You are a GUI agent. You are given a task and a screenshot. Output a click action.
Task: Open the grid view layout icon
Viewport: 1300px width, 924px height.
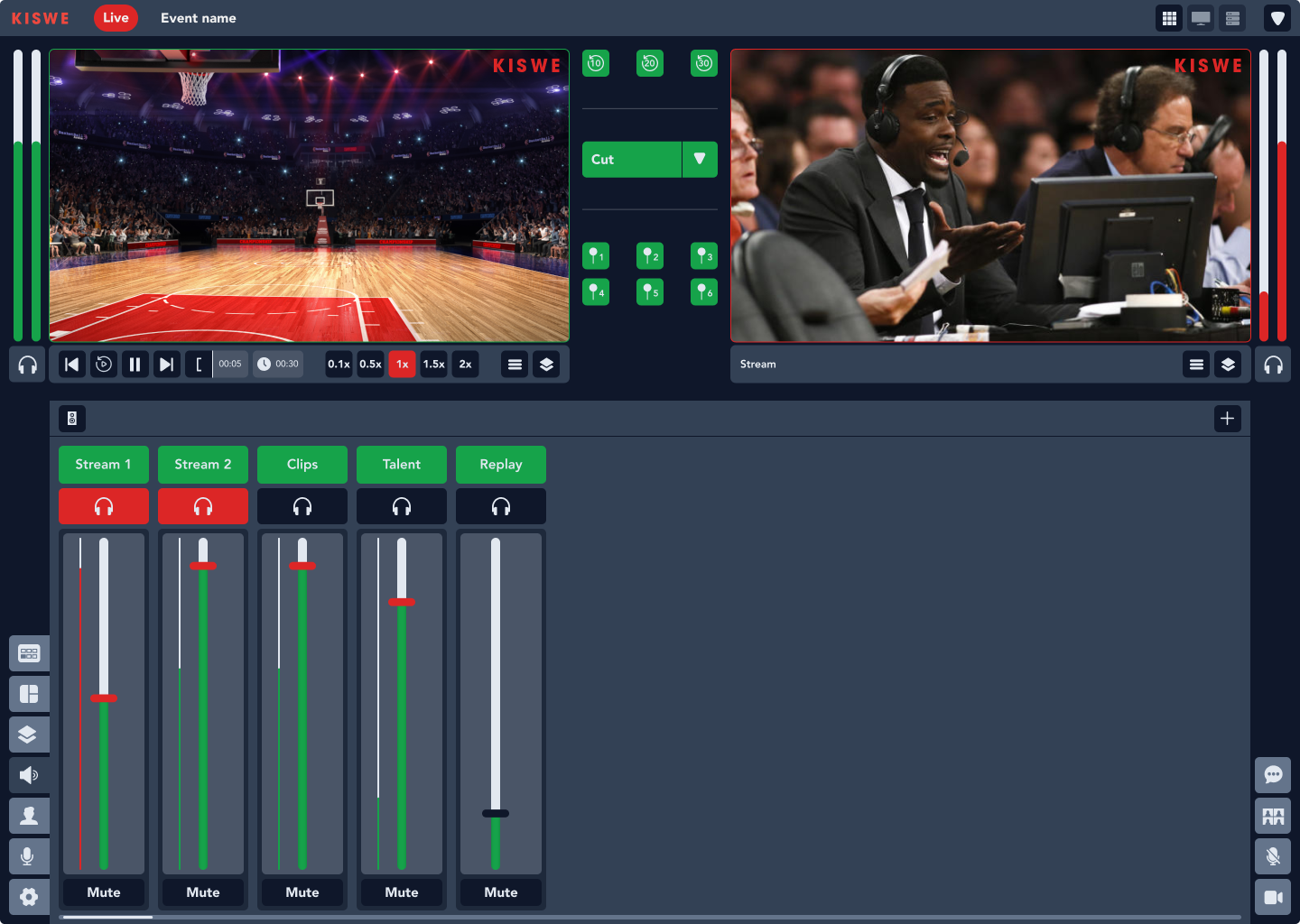coord(1169,18)
